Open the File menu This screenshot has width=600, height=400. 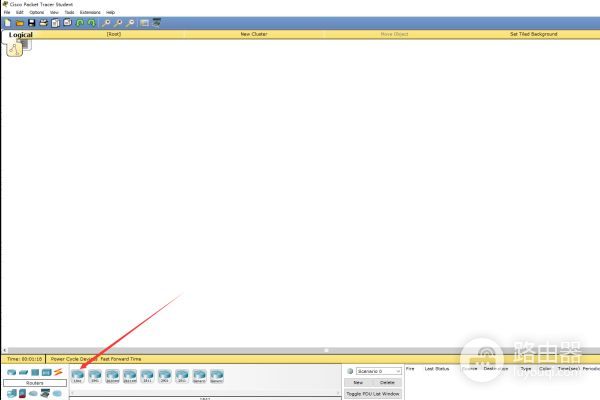pyautogui.click(x=7, y=12)
